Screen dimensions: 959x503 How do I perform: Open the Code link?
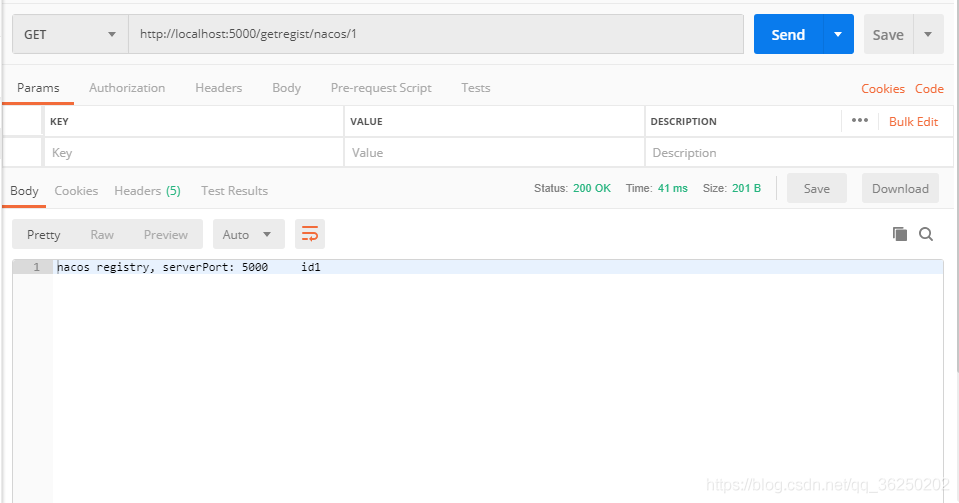pos(929,89)
